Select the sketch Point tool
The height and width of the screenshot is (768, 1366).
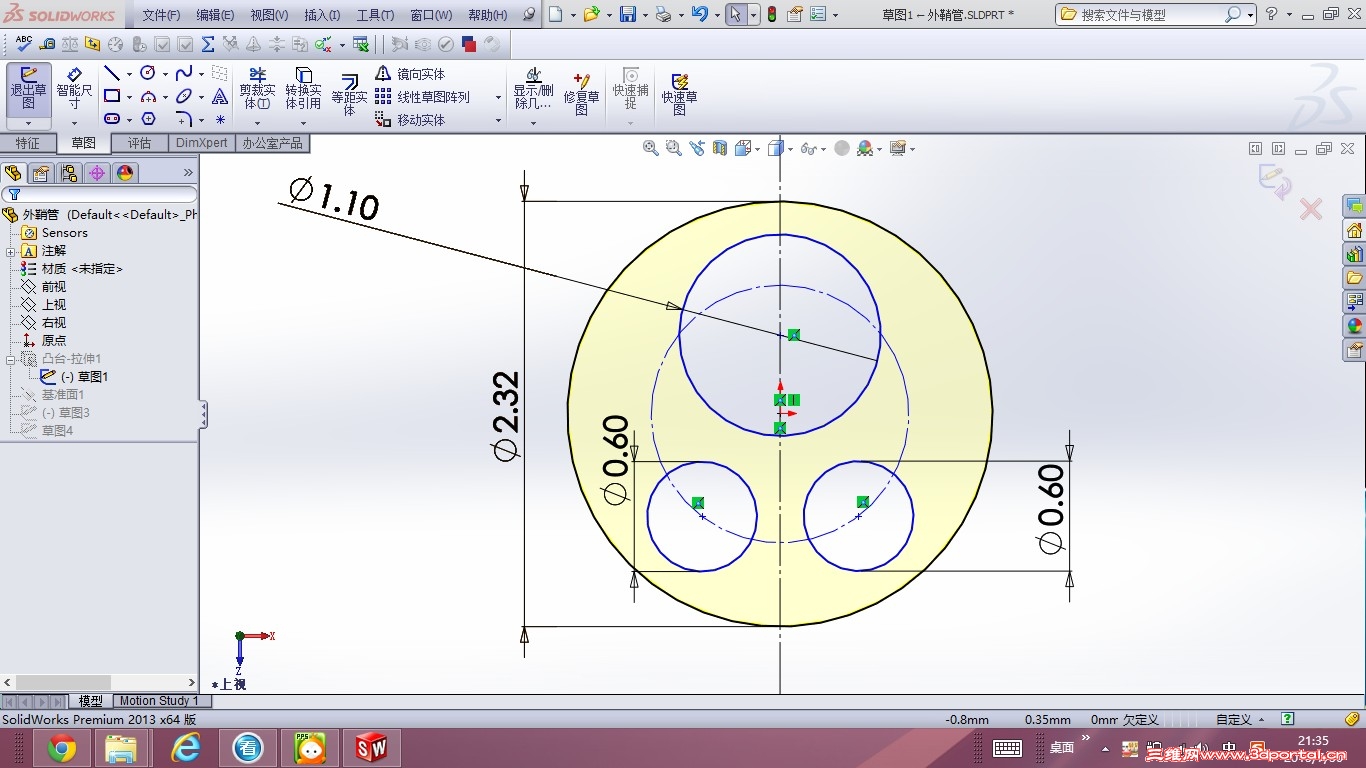220,119
